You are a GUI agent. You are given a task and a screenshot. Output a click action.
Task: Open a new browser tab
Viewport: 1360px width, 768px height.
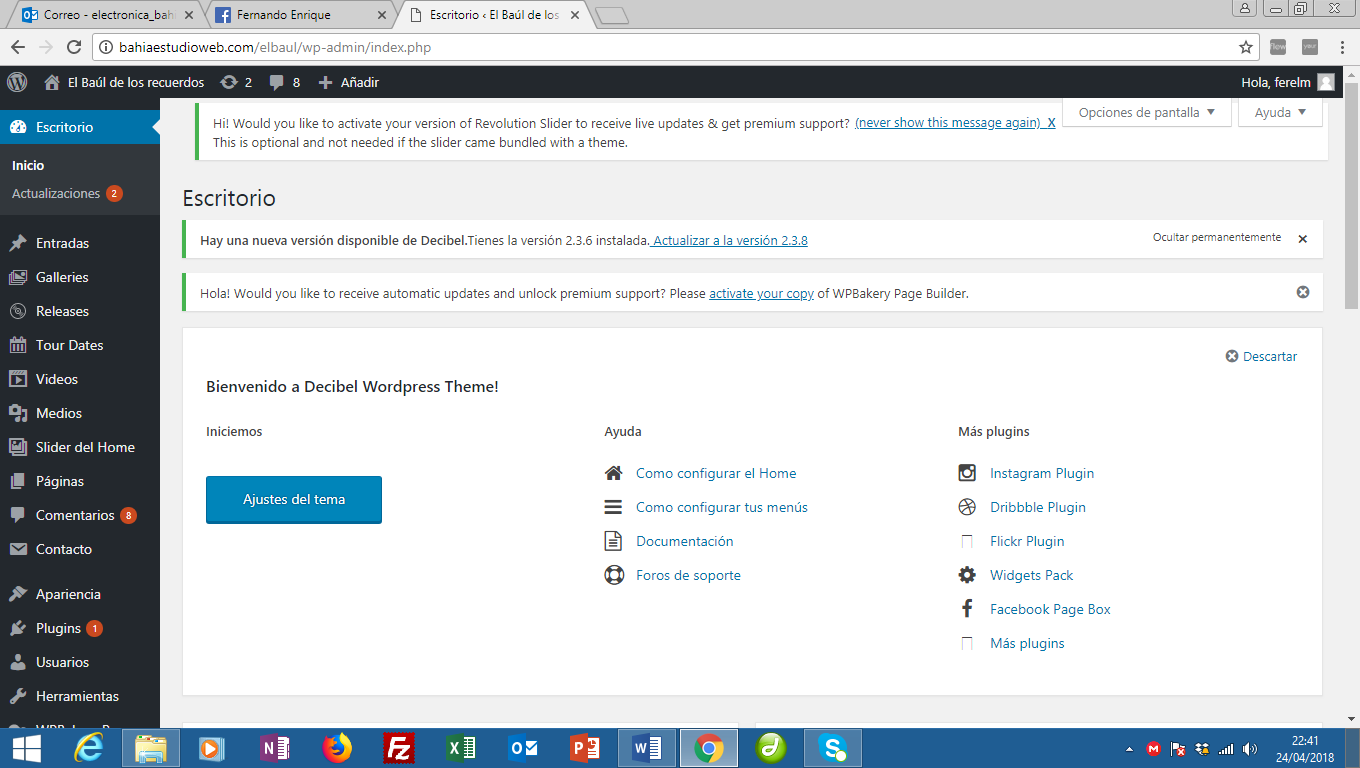[610, 15]
